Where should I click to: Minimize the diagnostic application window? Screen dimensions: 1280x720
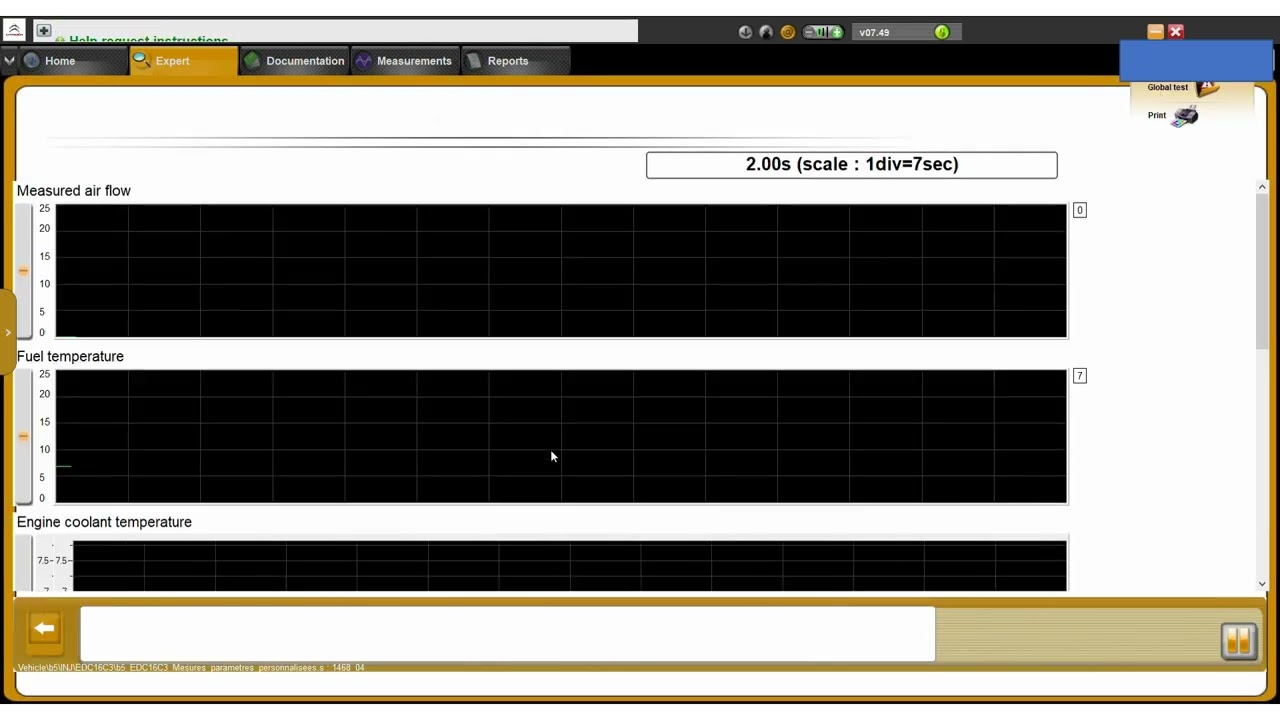1155,32
